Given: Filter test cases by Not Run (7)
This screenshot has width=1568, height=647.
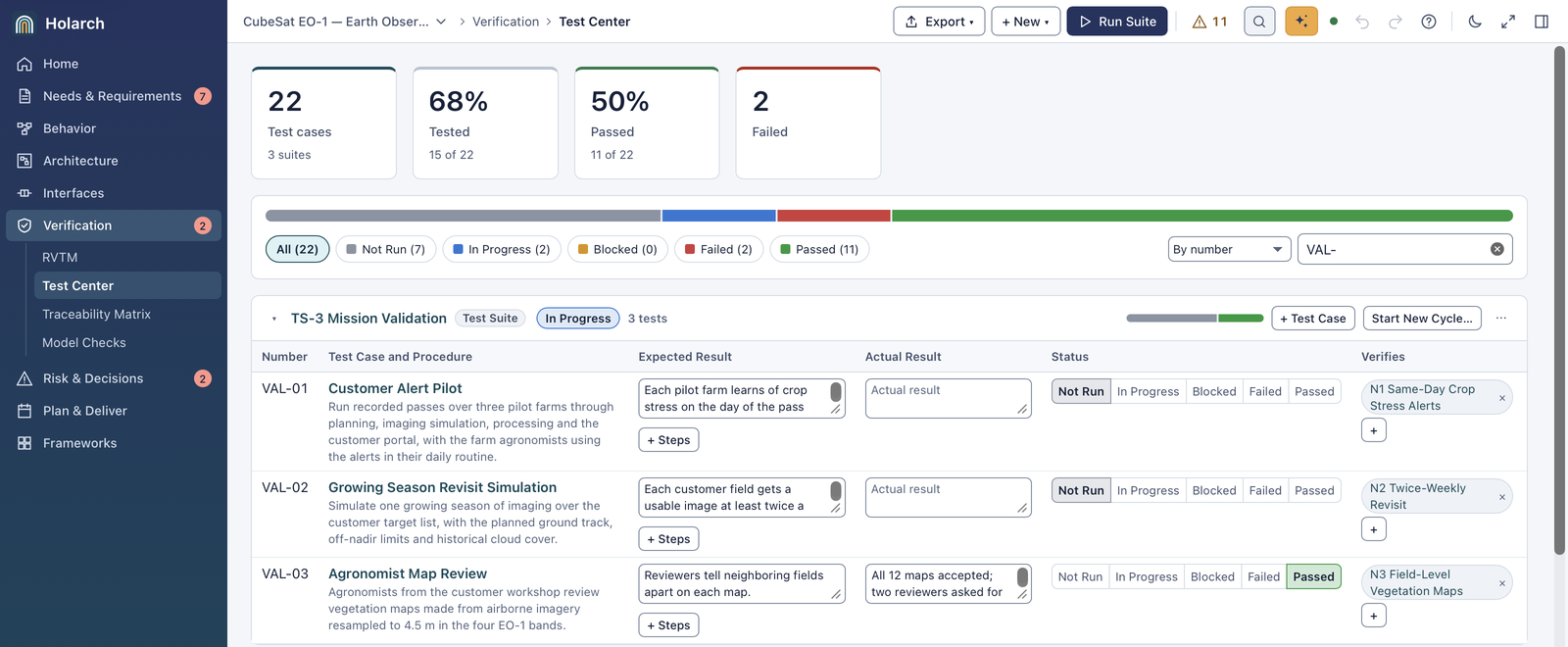Looking at the screenshot, I should pyautogui.click(x=385, y=249).
